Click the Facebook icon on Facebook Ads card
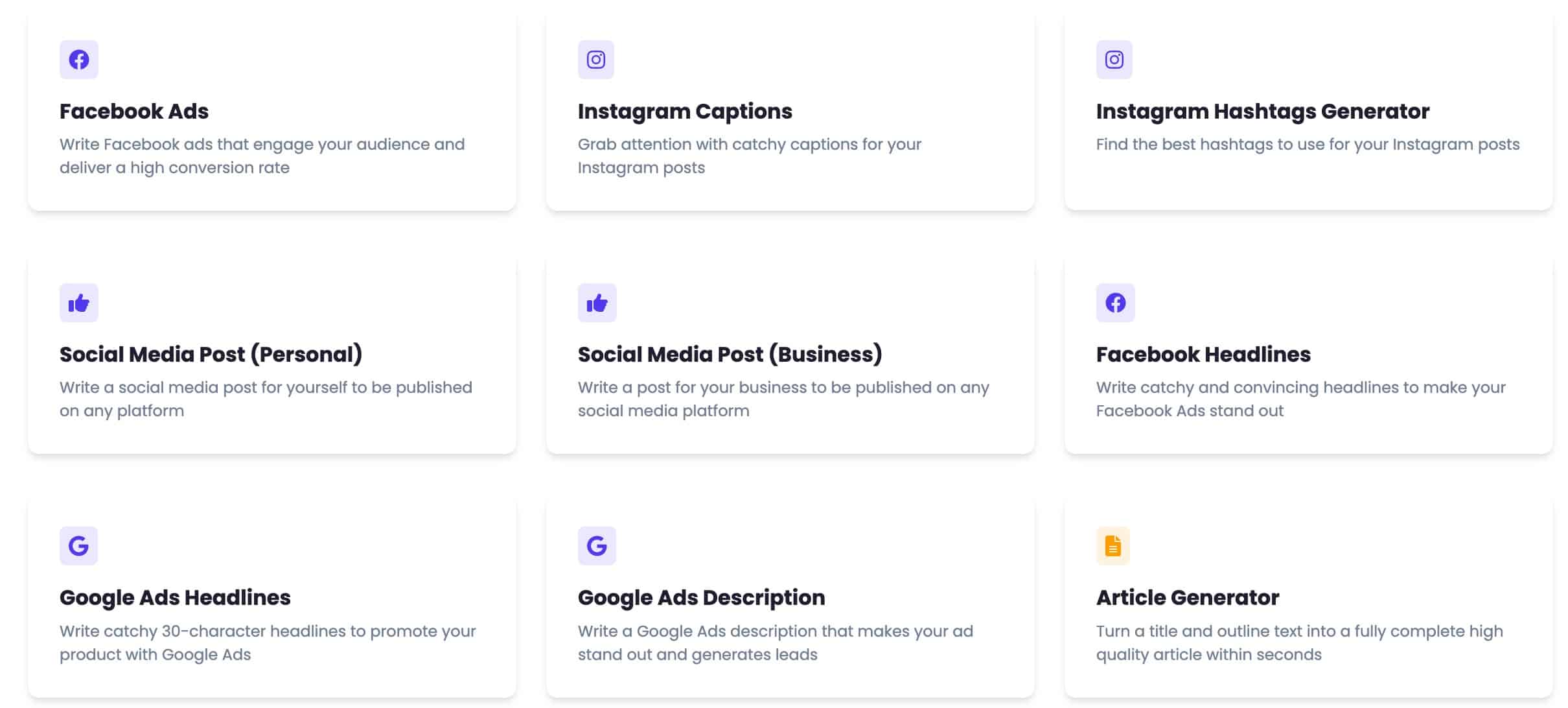 click(79, 60)
